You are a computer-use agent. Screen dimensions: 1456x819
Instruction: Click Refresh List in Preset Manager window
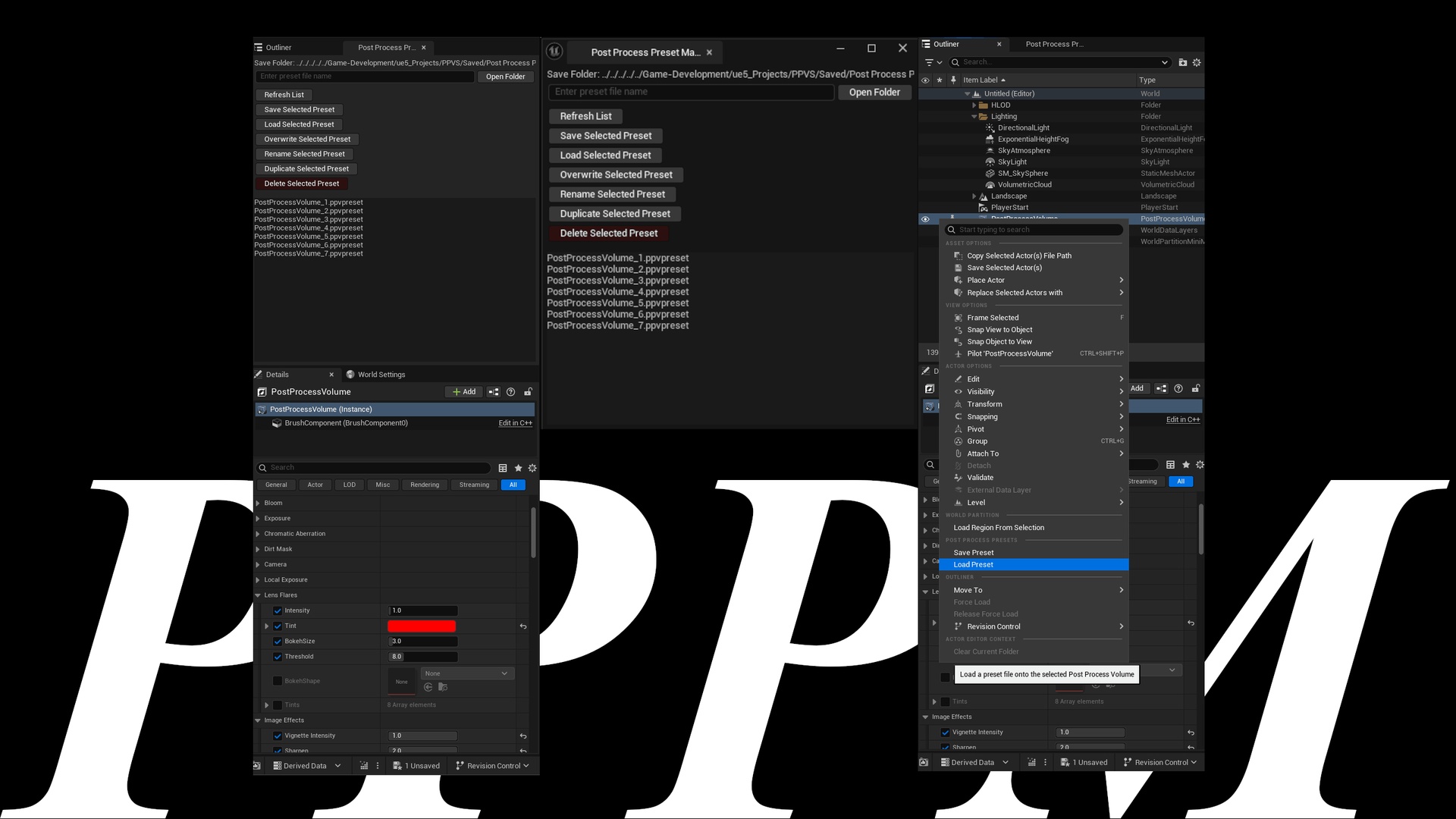[x=585, y=116]
